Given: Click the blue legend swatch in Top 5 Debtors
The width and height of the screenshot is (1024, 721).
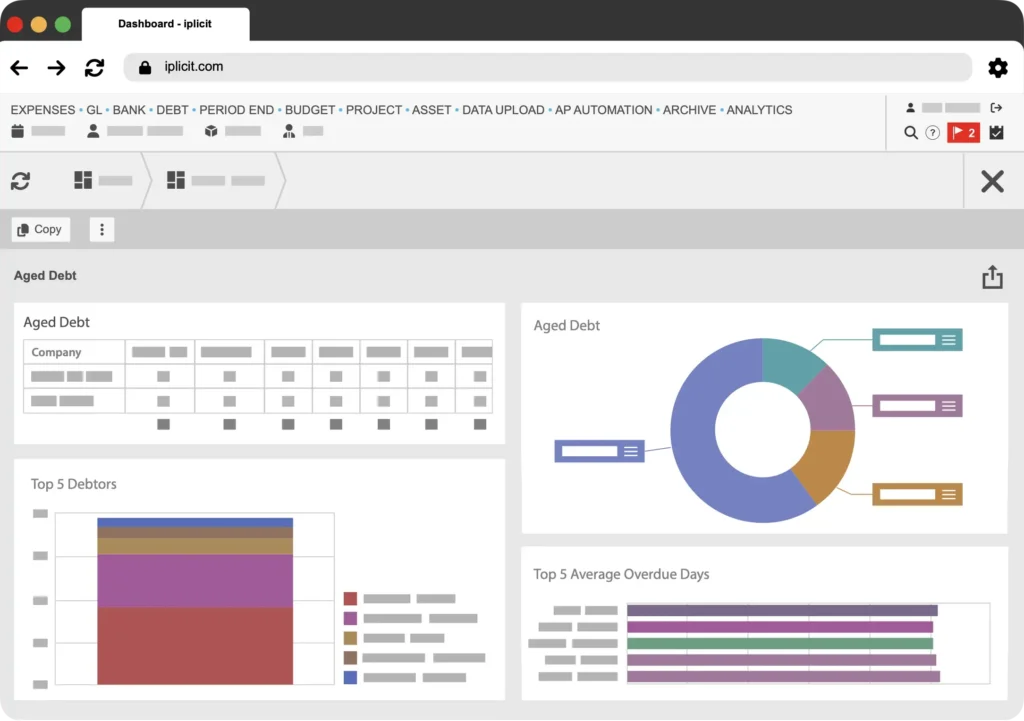Looking at the screenshot, I should pyautogui.click(x=350, y=677).
